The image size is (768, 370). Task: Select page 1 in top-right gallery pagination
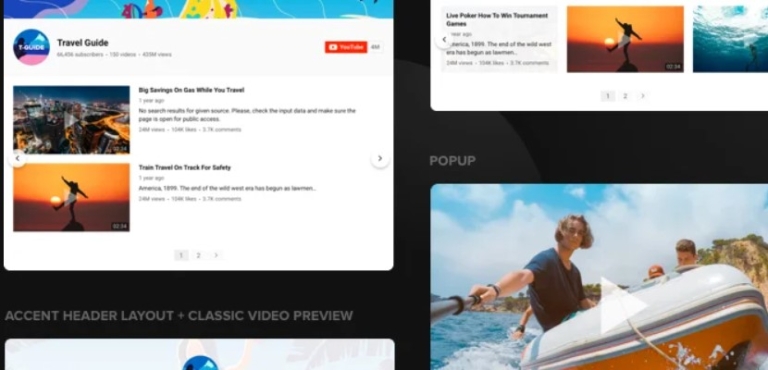[x=608, y=96]
